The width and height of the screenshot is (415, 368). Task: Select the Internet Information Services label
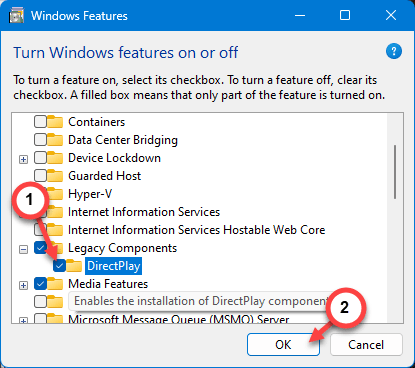click(144, 212)
